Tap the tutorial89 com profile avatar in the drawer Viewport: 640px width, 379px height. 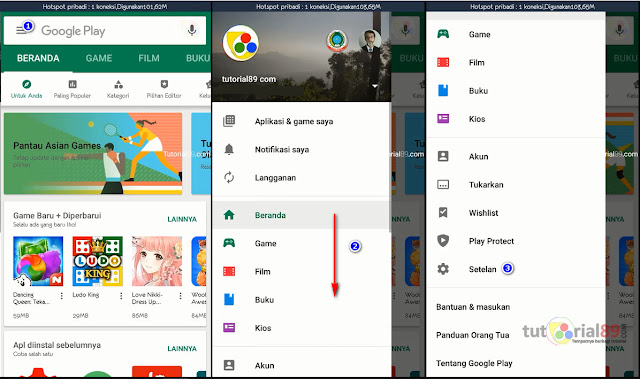240,43
